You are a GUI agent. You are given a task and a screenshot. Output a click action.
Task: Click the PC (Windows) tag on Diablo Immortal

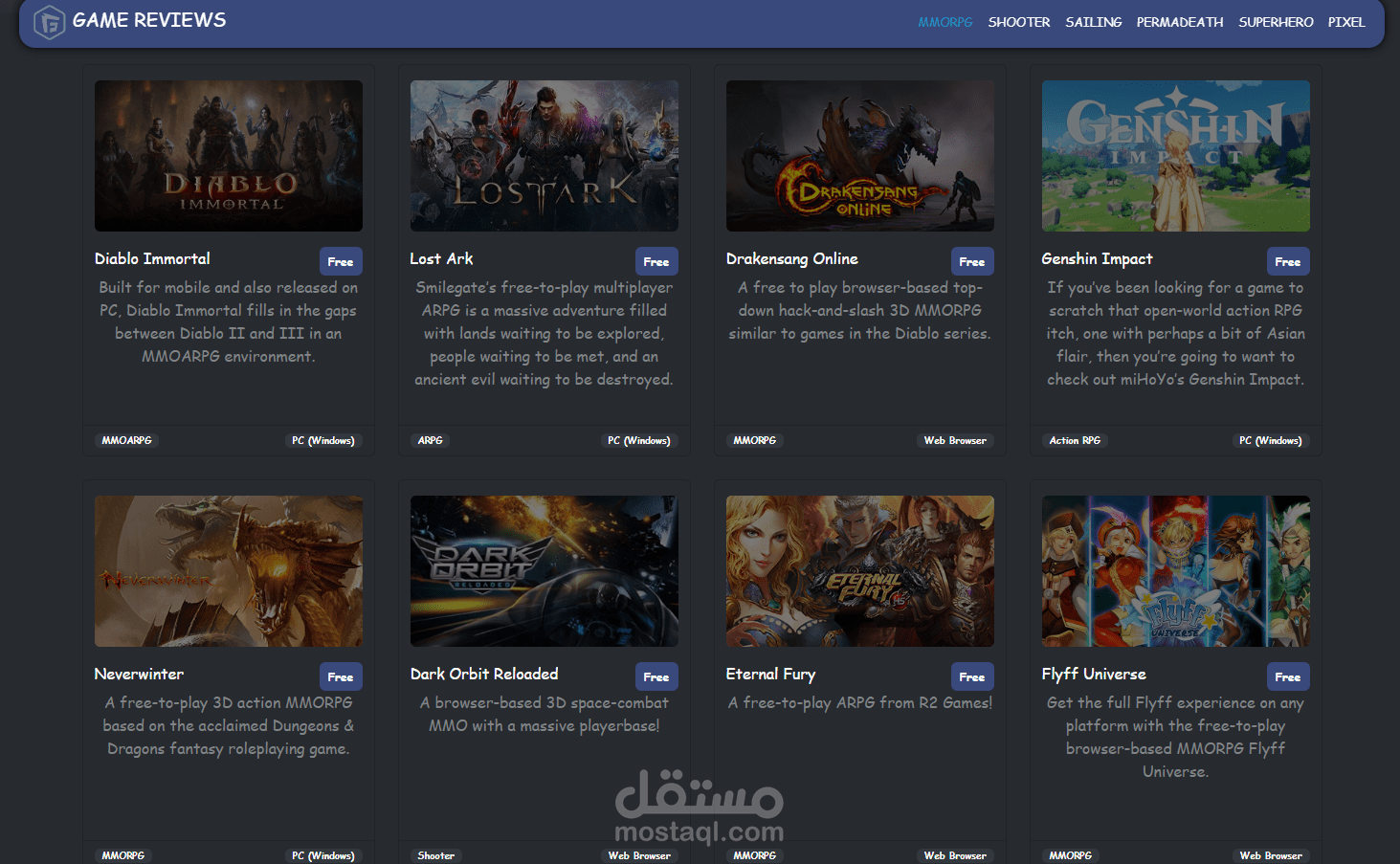pos(323,440)
